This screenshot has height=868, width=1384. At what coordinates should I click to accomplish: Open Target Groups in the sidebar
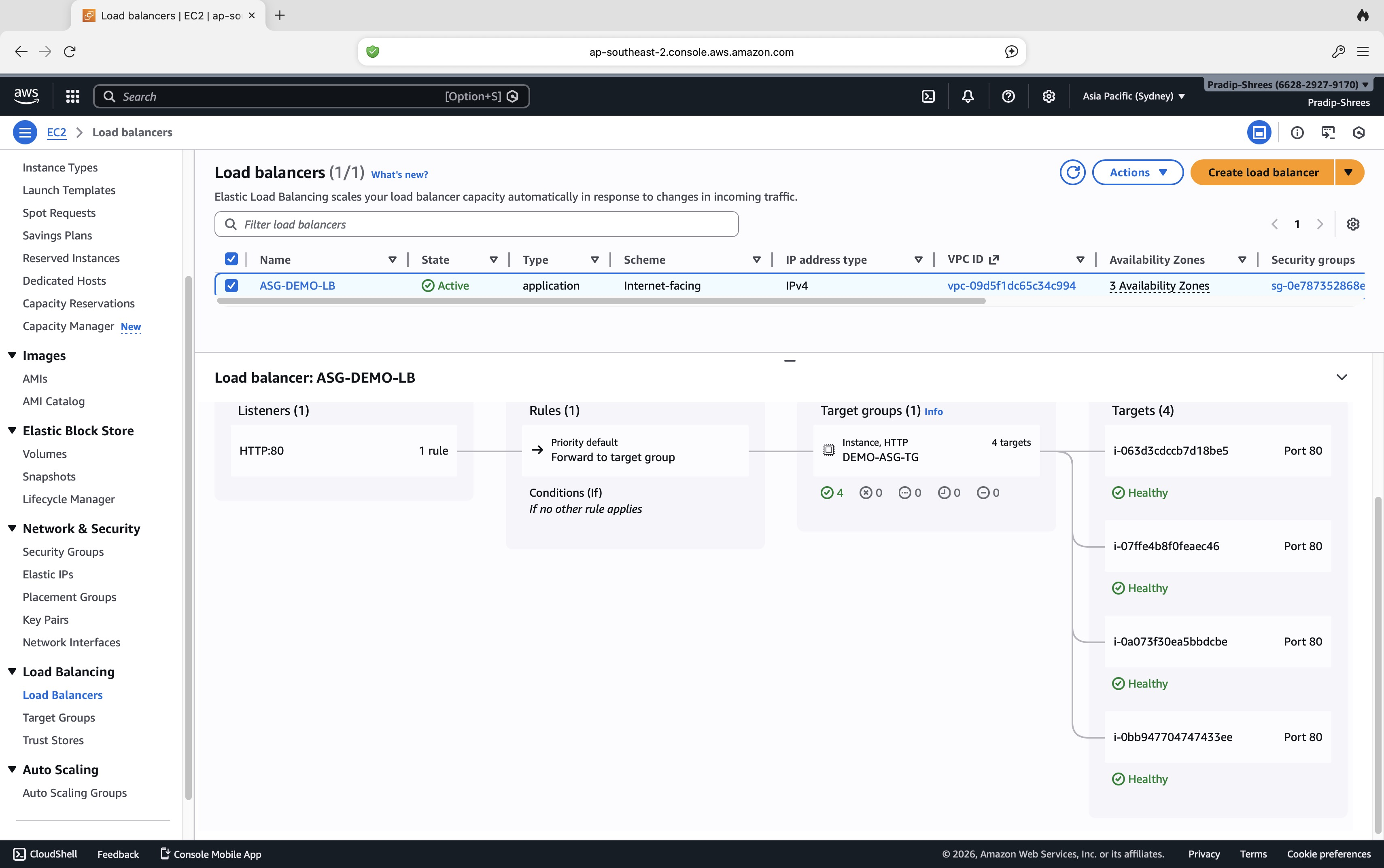coord(59,717)
